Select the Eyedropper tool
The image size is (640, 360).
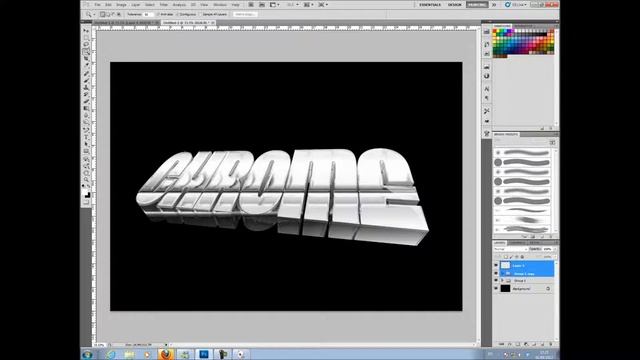[x=86, y=66]
